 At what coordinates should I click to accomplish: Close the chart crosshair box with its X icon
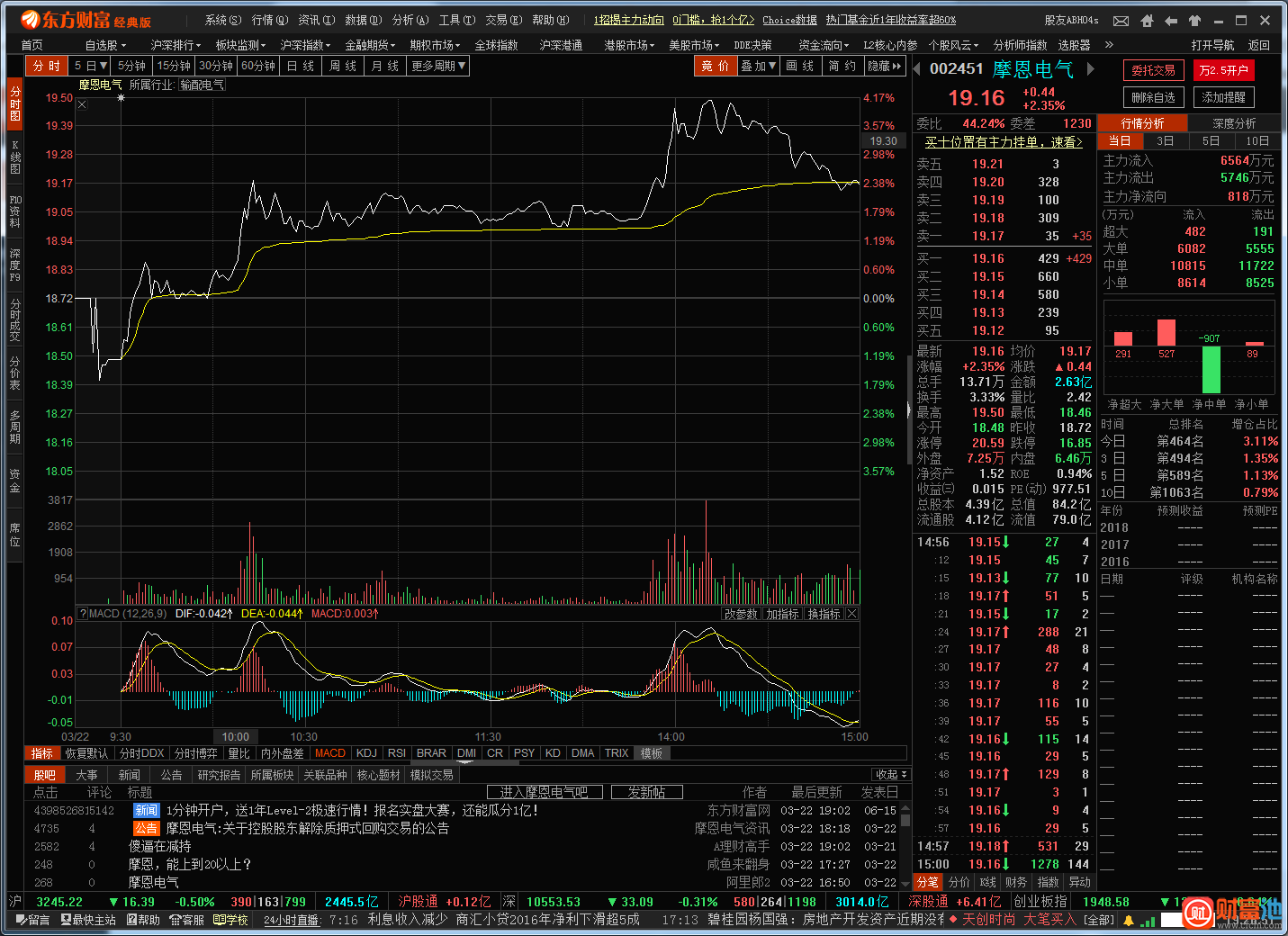tap(82, 104)
